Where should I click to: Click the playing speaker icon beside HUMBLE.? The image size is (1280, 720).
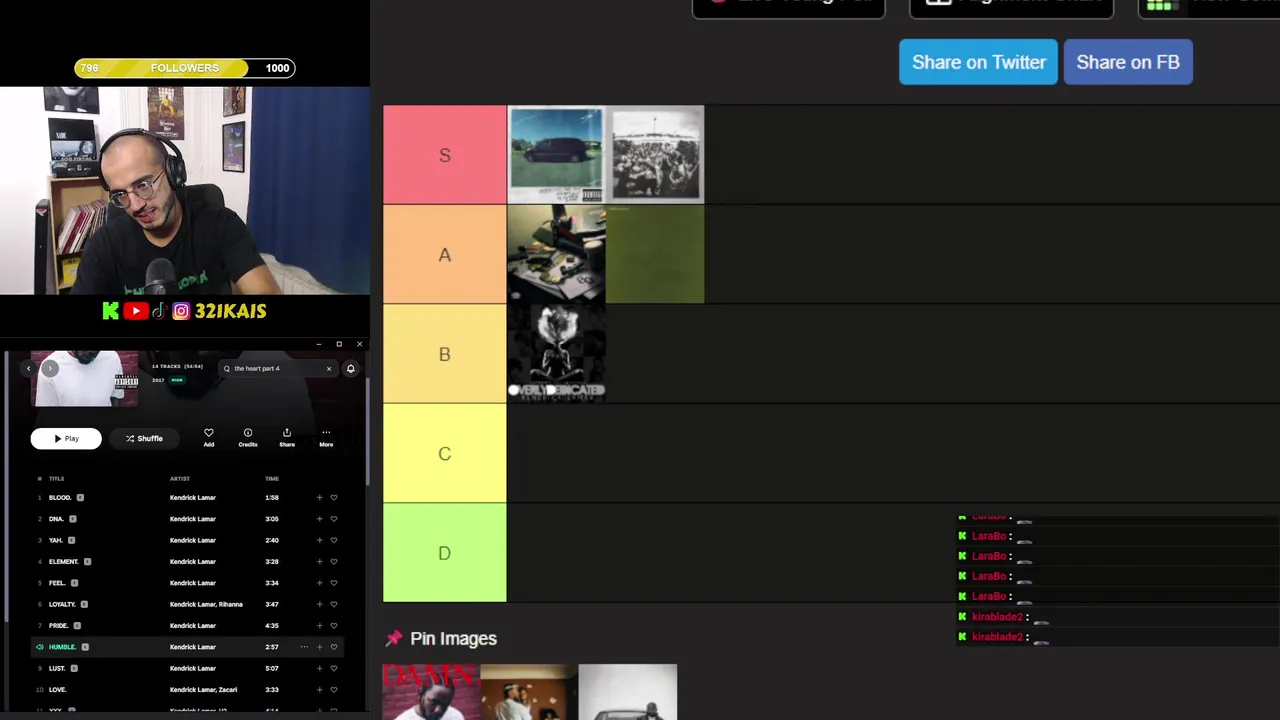tap(40, 647)
